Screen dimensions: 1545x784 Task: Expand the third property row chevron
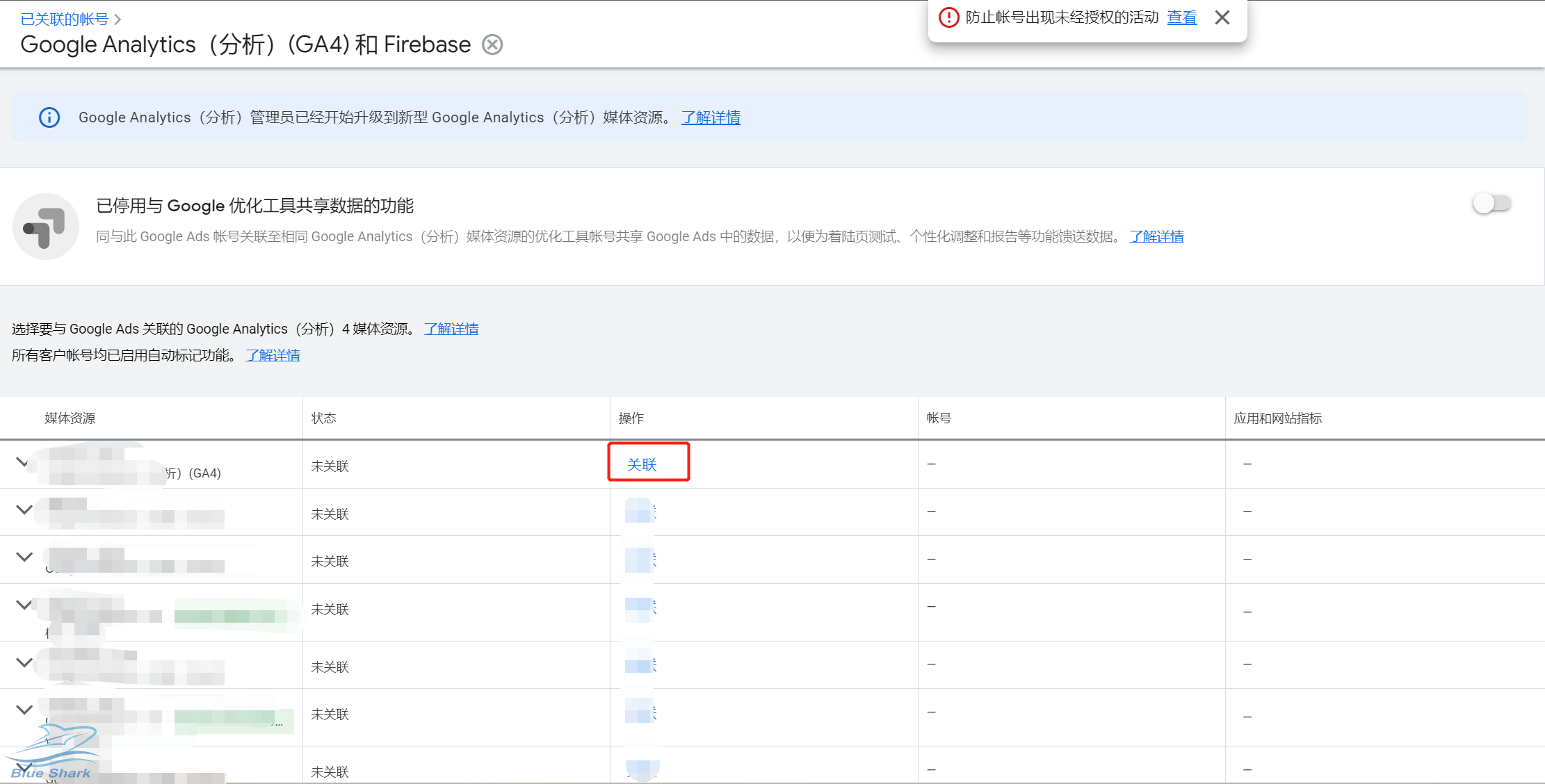pos(24,557)
